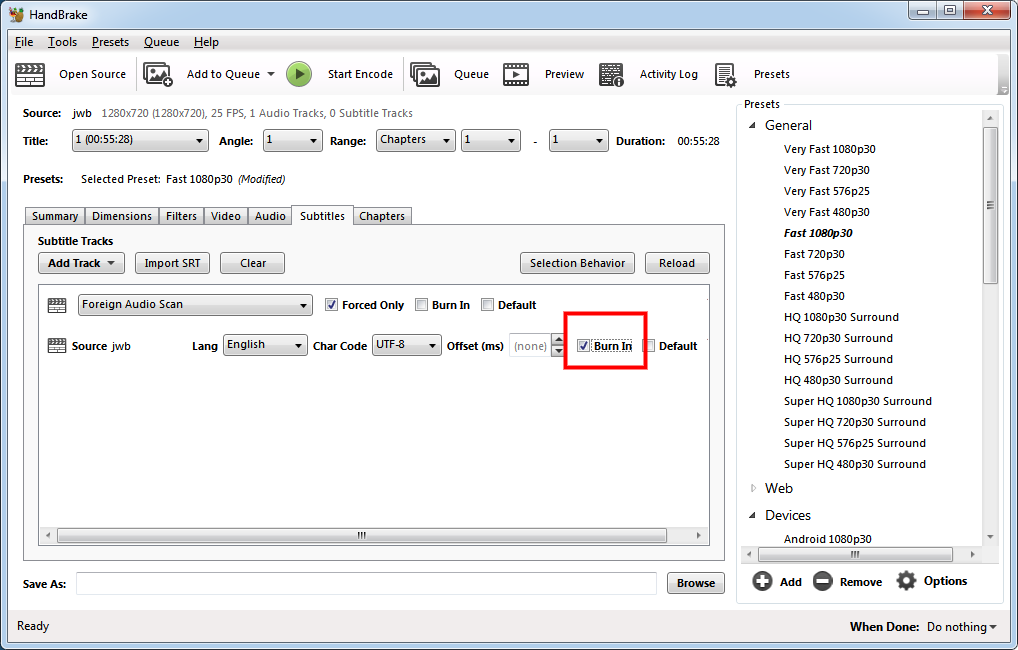This screenshot has height=650, width=1018.
Task: Open the Queue via its stacked-images icon
Action: [425, 75]
